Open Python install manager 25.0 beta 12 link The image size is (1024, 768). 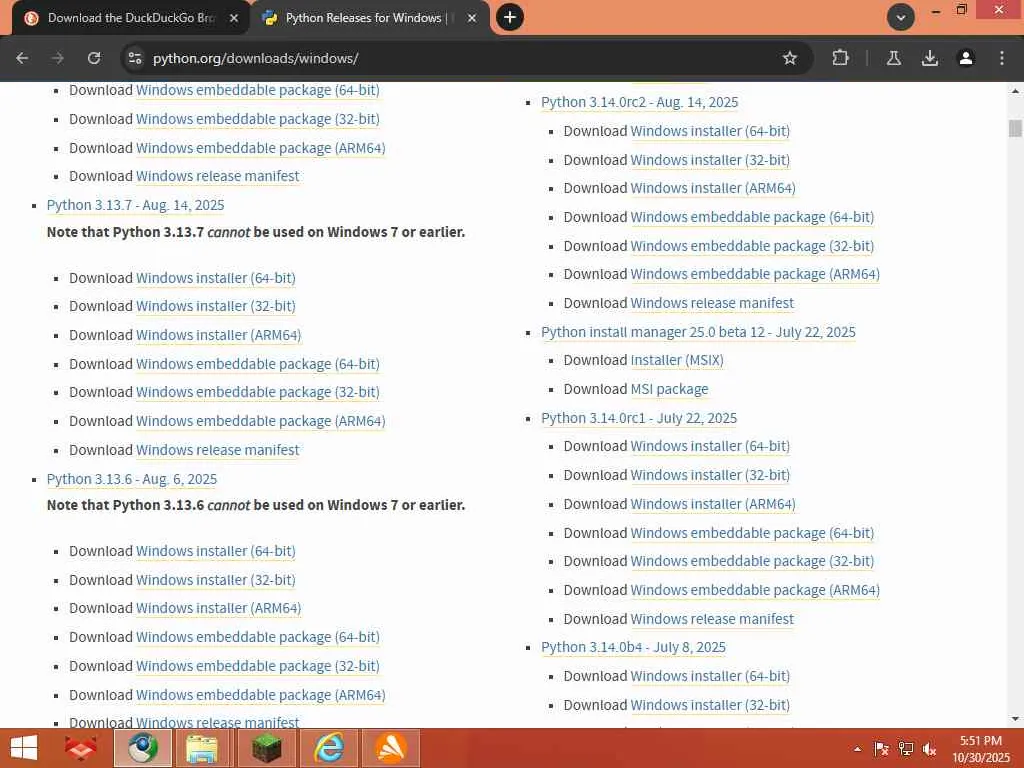[x=698, y=332]
